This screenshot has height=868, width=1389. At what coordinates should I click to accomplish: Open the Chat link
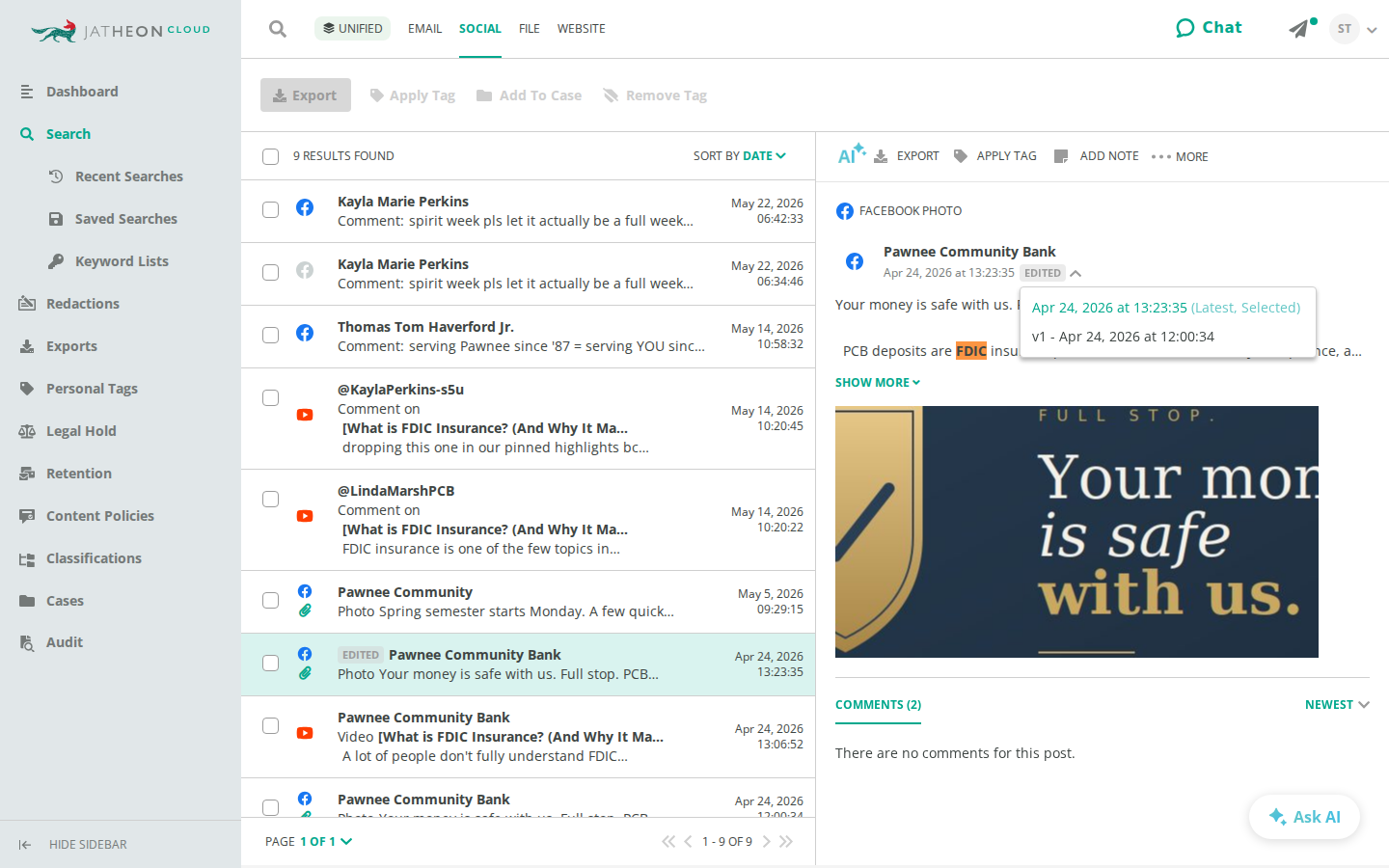[1209, 28]
